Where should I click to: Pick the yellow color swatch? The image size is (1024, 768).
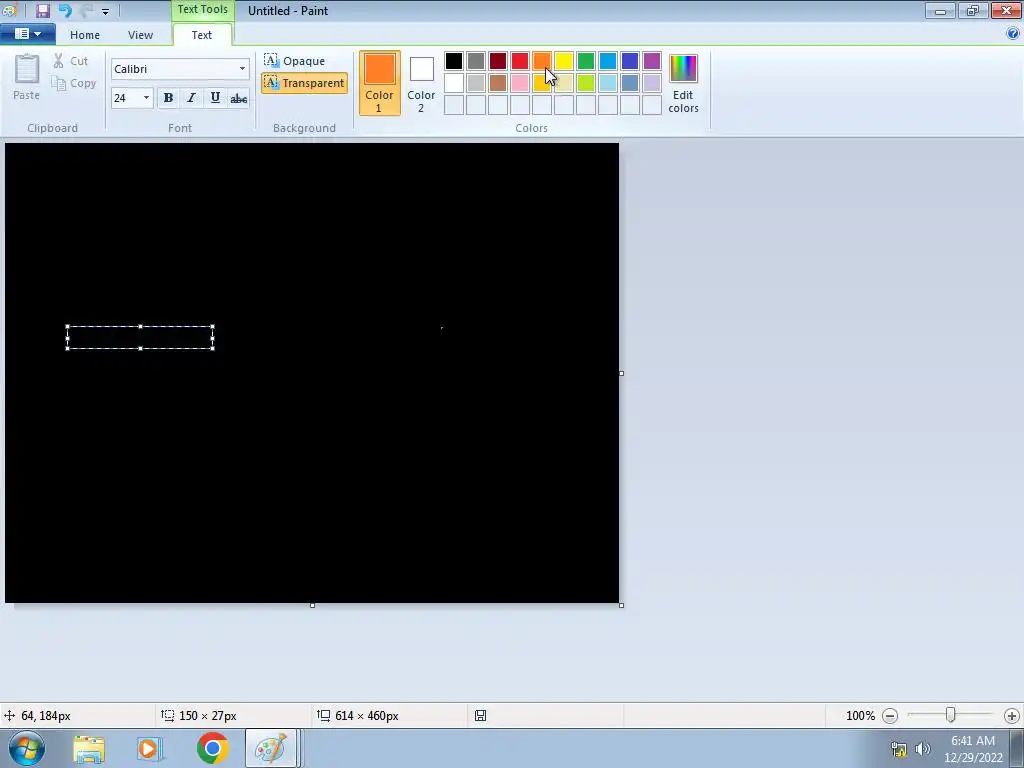[564, 61]
